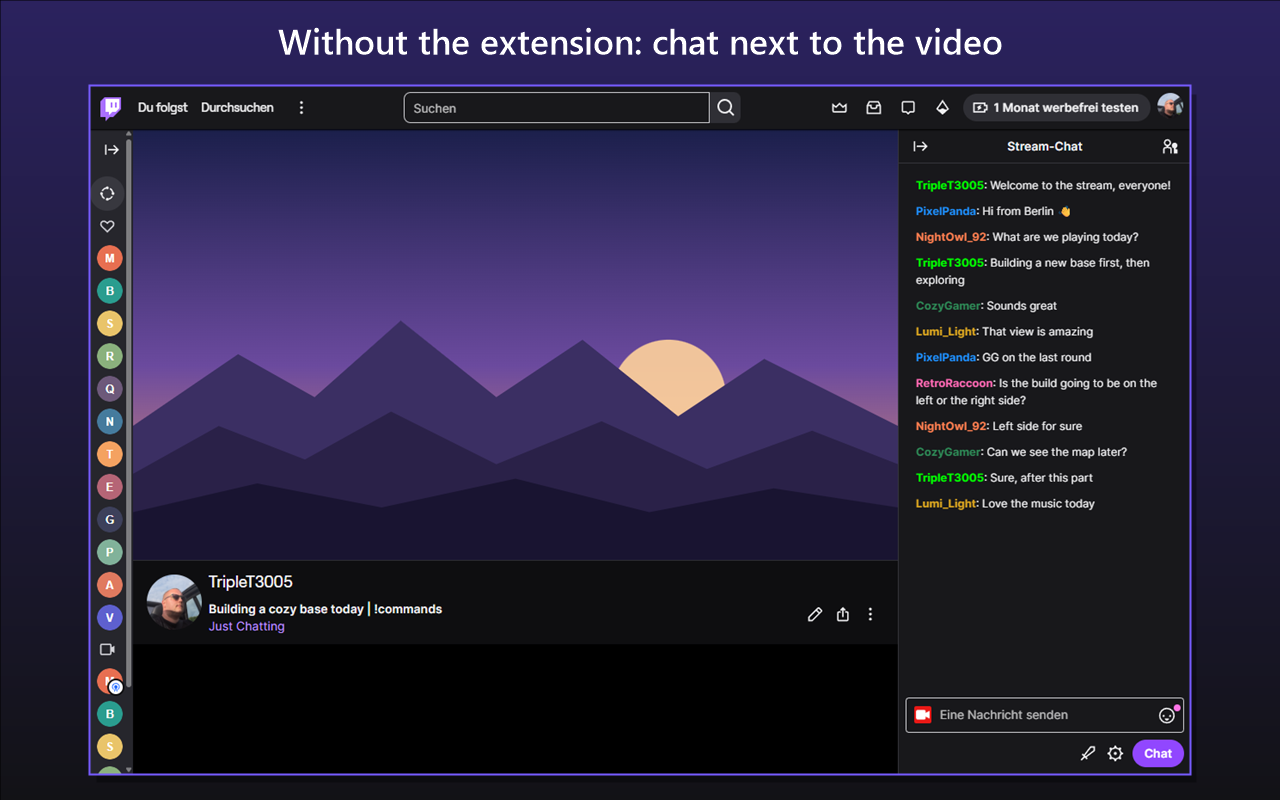The image size is (1280, 800).
Task: Go to the "Du folgst" tab
Action: tap(163, 108)
